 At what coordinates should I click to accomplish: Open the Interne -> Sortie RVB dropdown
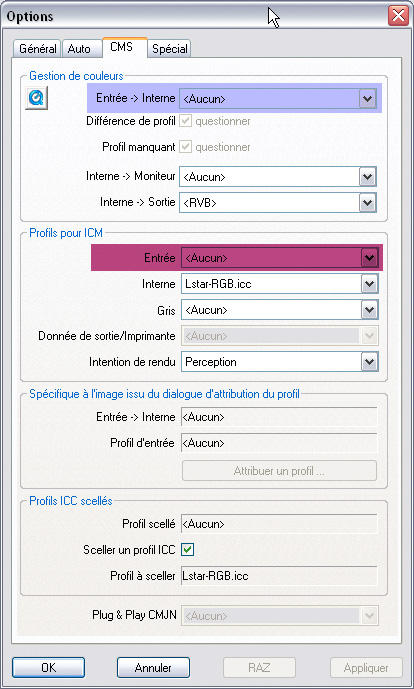(367, 203)
